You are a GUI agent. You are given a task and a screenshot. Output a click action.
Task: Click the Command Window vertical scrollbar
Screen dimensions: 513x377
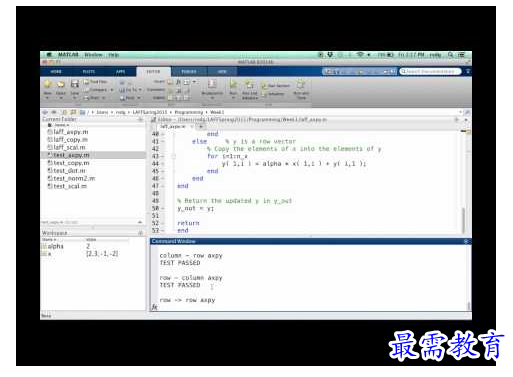tap(469, 306)
